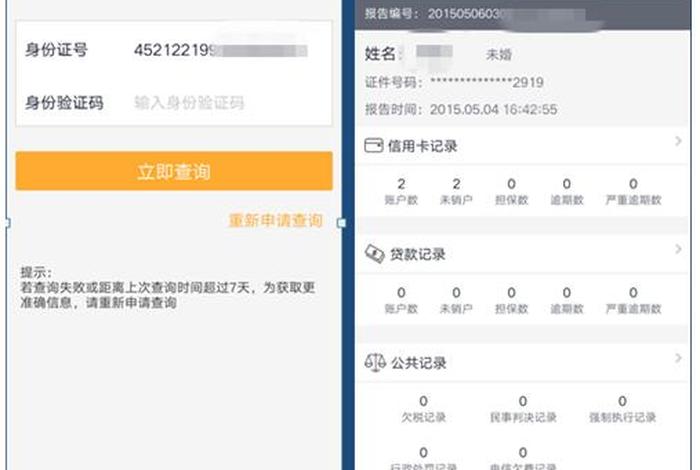Image resolution: width=700 pixels, height=470 pixels.
Task: Select 逾期数 count under 贷款记录
Action: 567,300
